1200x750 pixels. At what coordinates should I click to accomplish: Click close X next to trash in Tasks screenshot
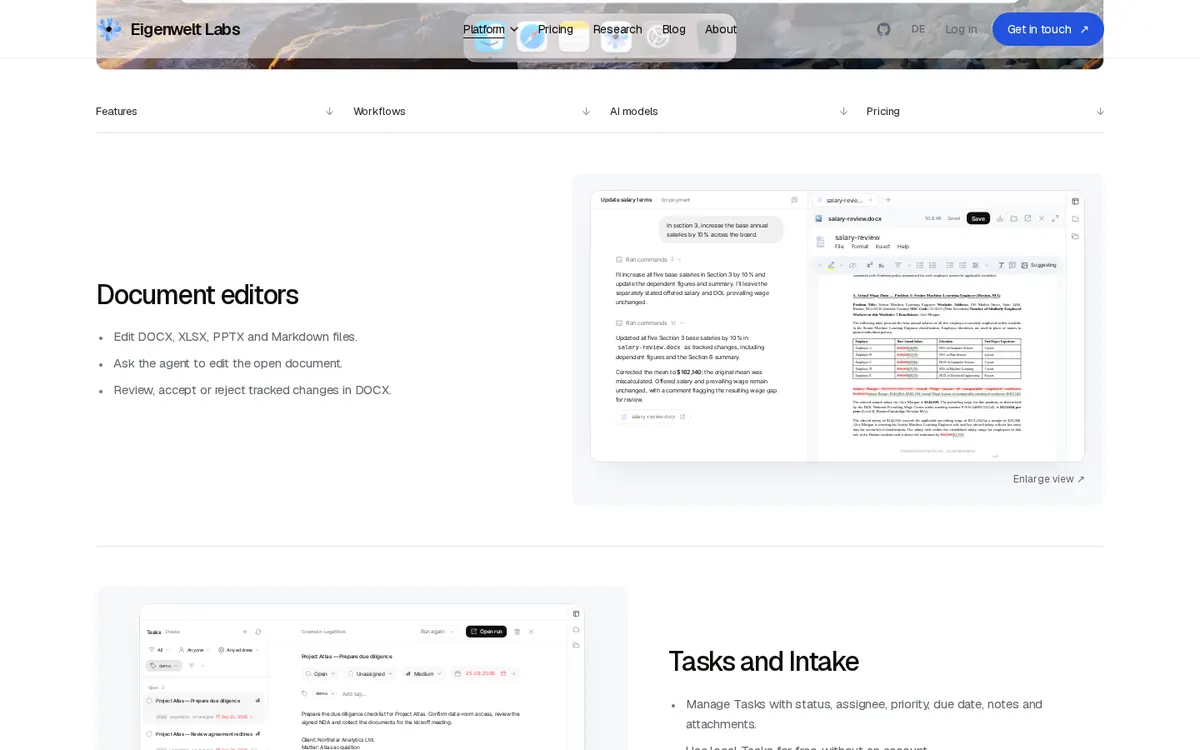pyautogui.click(x=531, y=632)
